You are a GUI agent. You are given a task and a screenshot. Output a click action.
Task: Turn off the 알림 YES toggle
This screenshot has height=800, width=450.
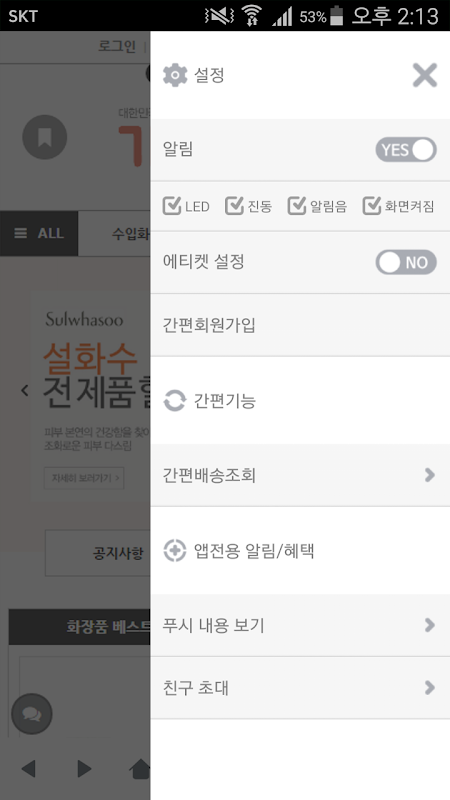[x=406, y=149]
